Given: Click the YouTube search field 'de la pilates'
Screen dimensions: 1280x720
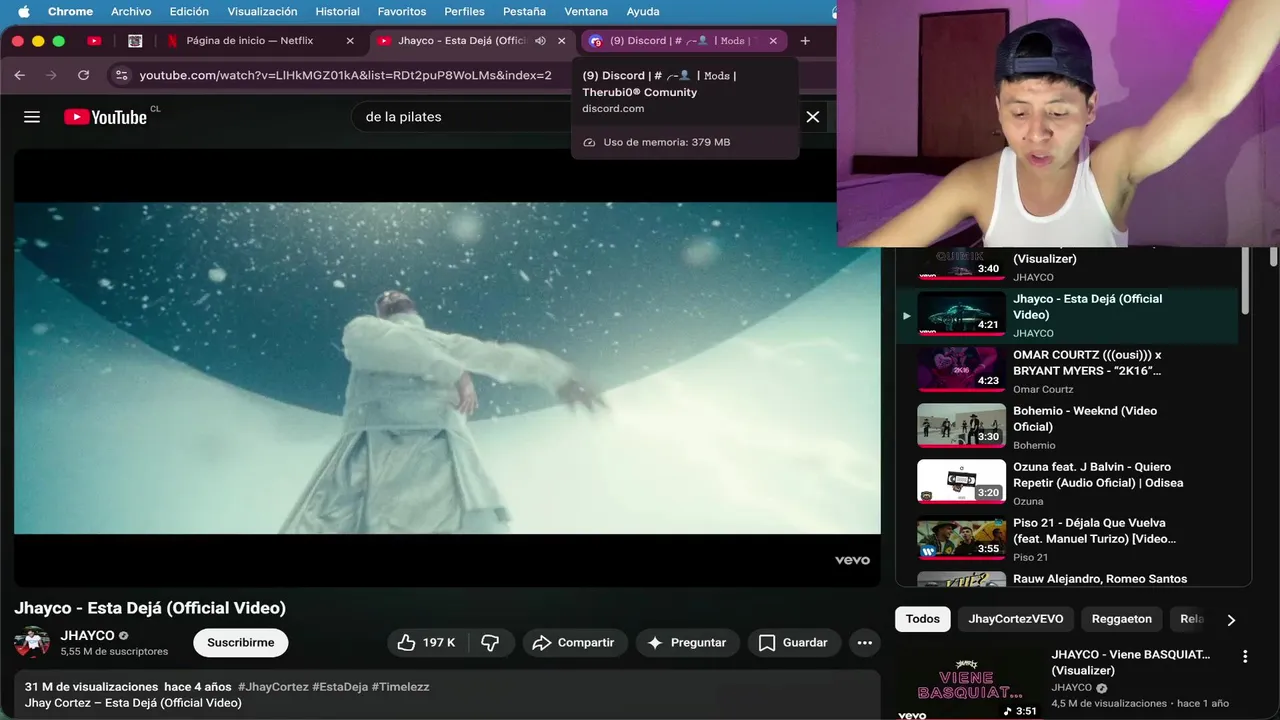Looking at the screenshot, I should (460, 117).
